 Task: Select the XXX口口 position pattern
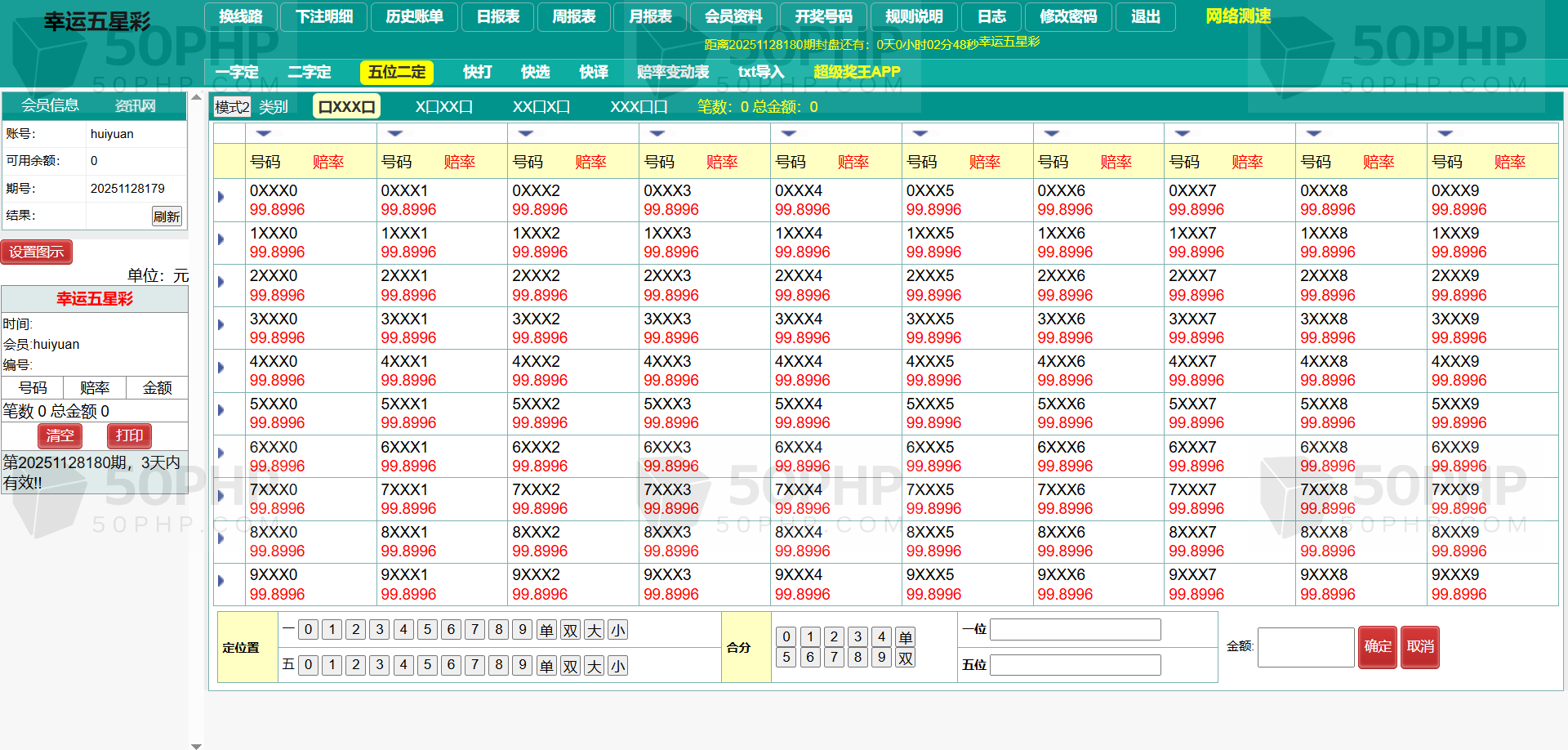[639, 107]
